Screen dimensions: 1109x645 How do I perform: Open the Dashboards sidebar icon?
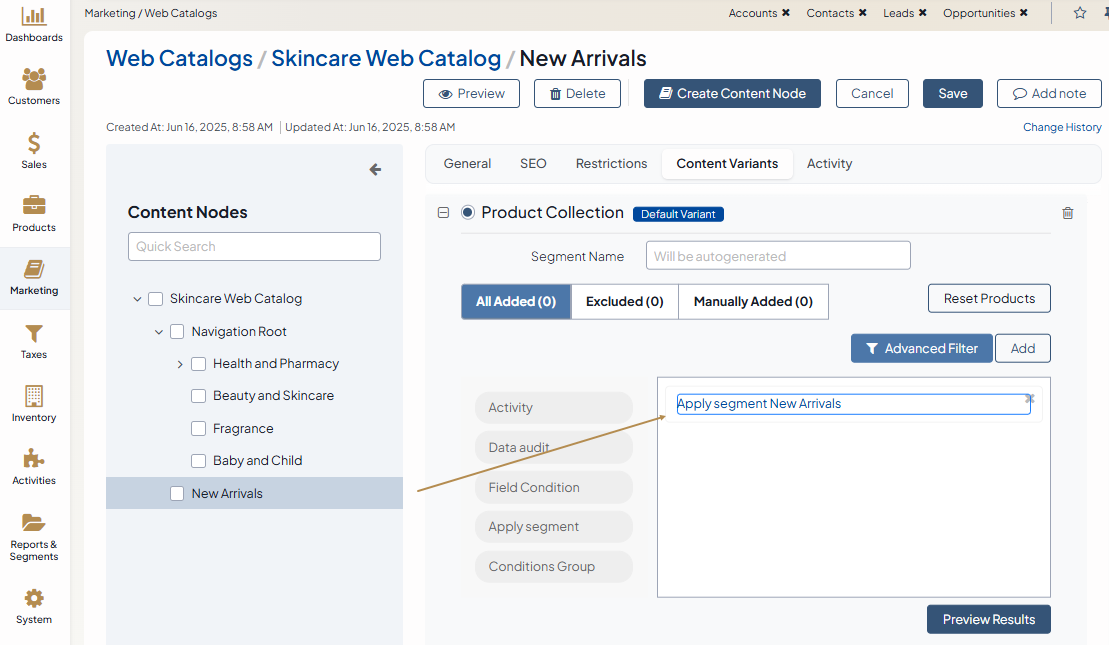[34, 17]
